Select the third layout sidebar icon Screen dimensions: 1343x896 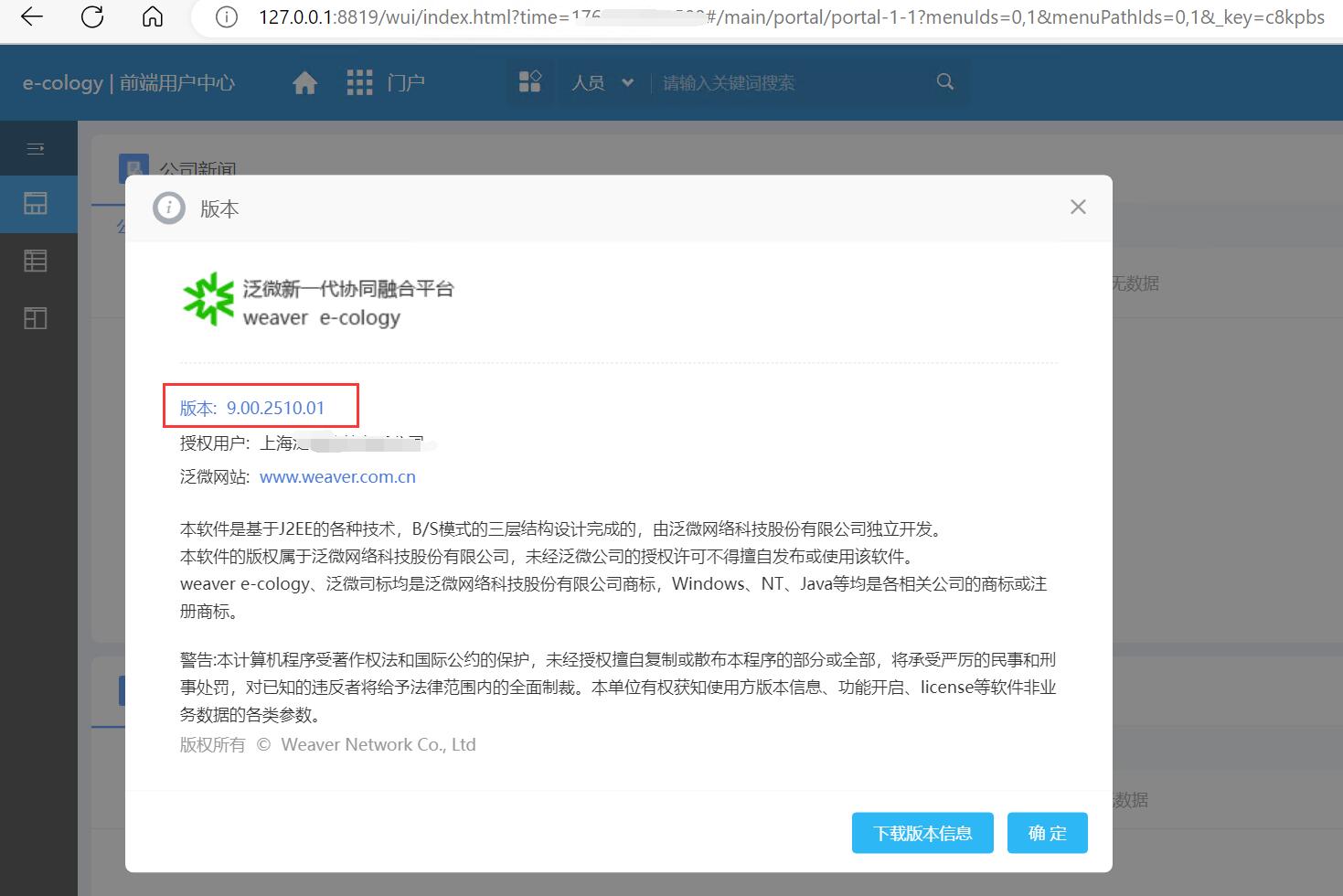pos(36,318)
